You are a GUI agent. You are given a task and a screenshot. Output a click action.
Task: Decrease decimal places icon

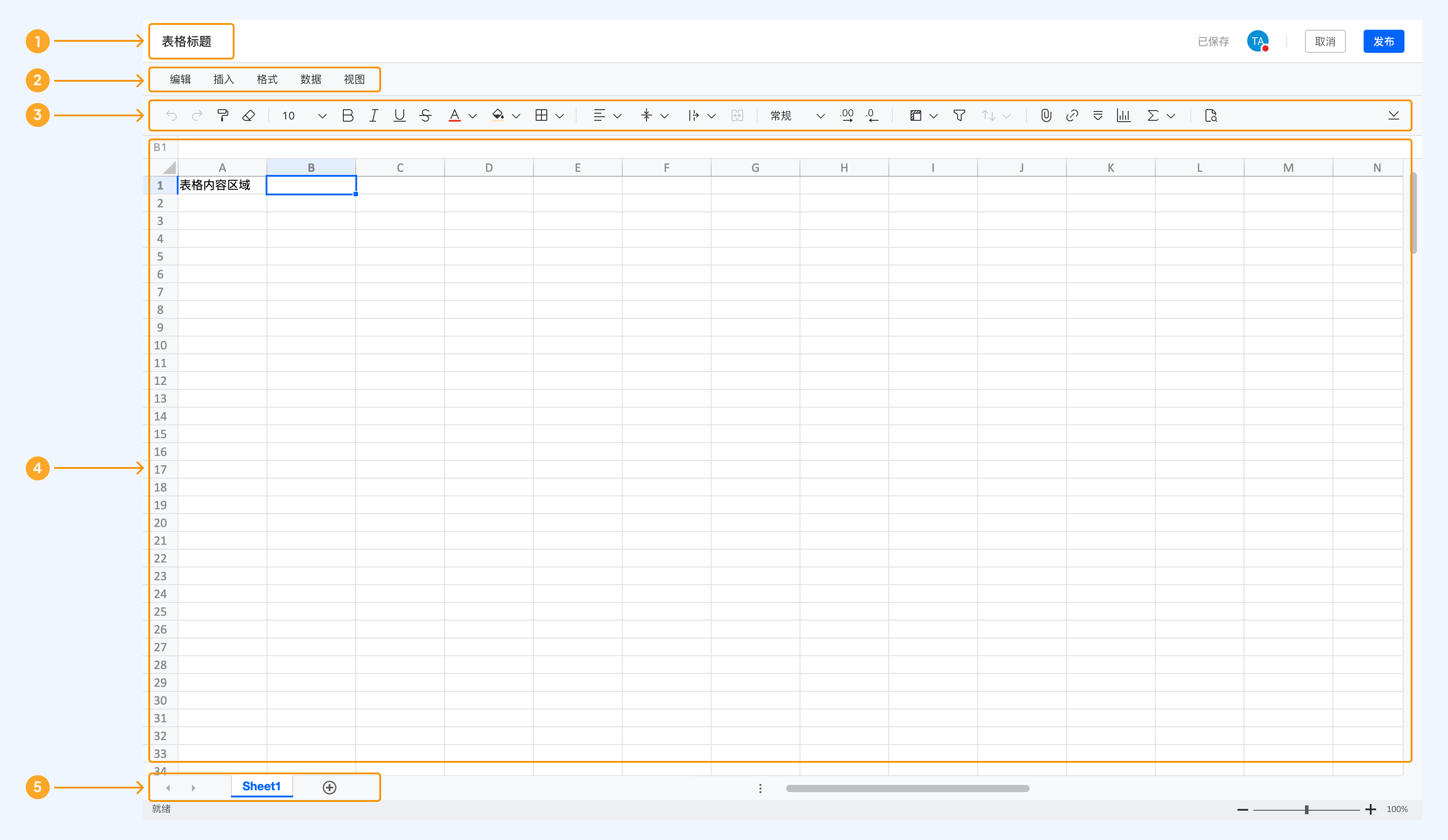871,115
